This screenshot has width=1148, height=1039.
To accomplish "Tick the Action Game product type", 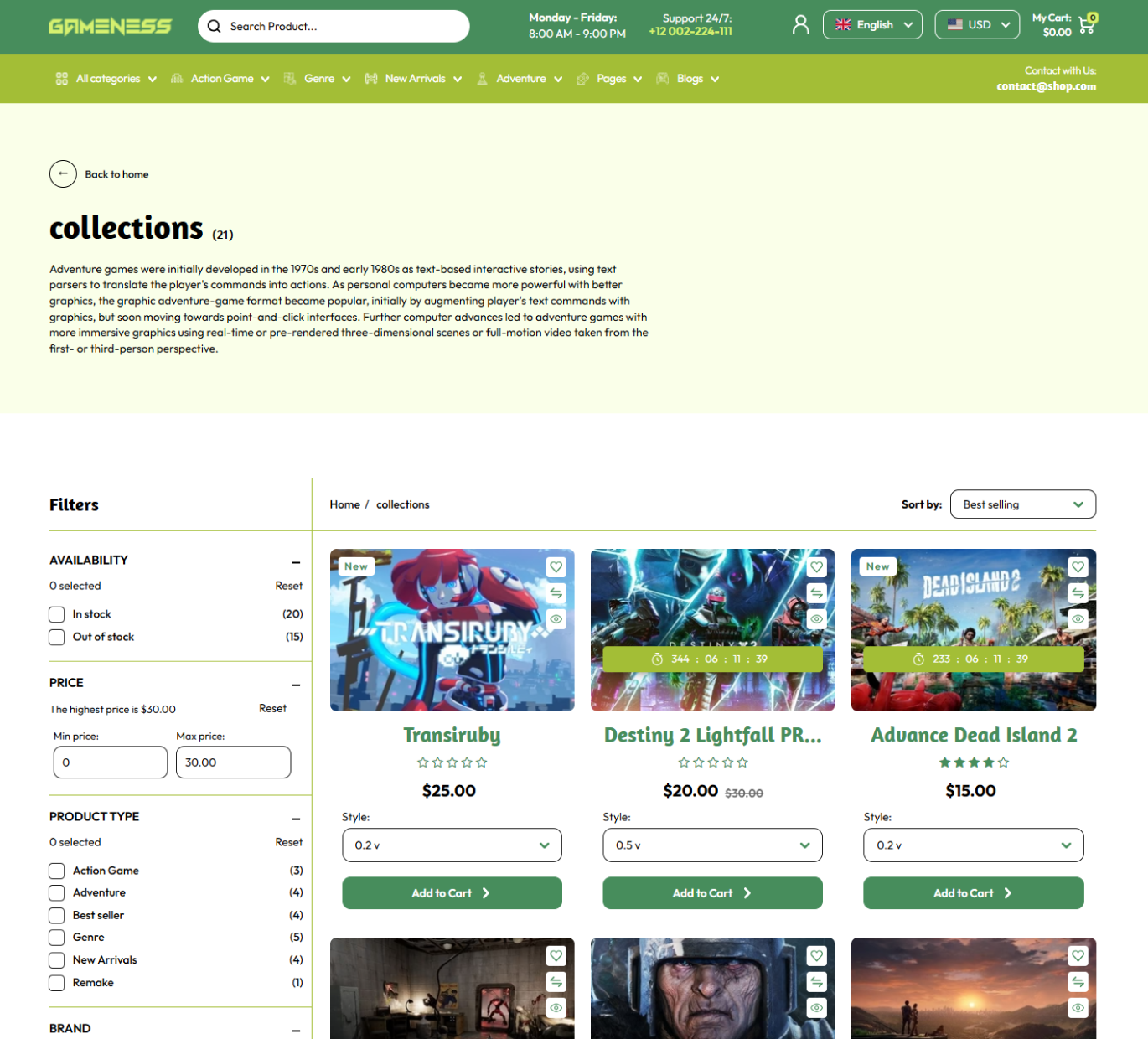I will tap(57, 871).
